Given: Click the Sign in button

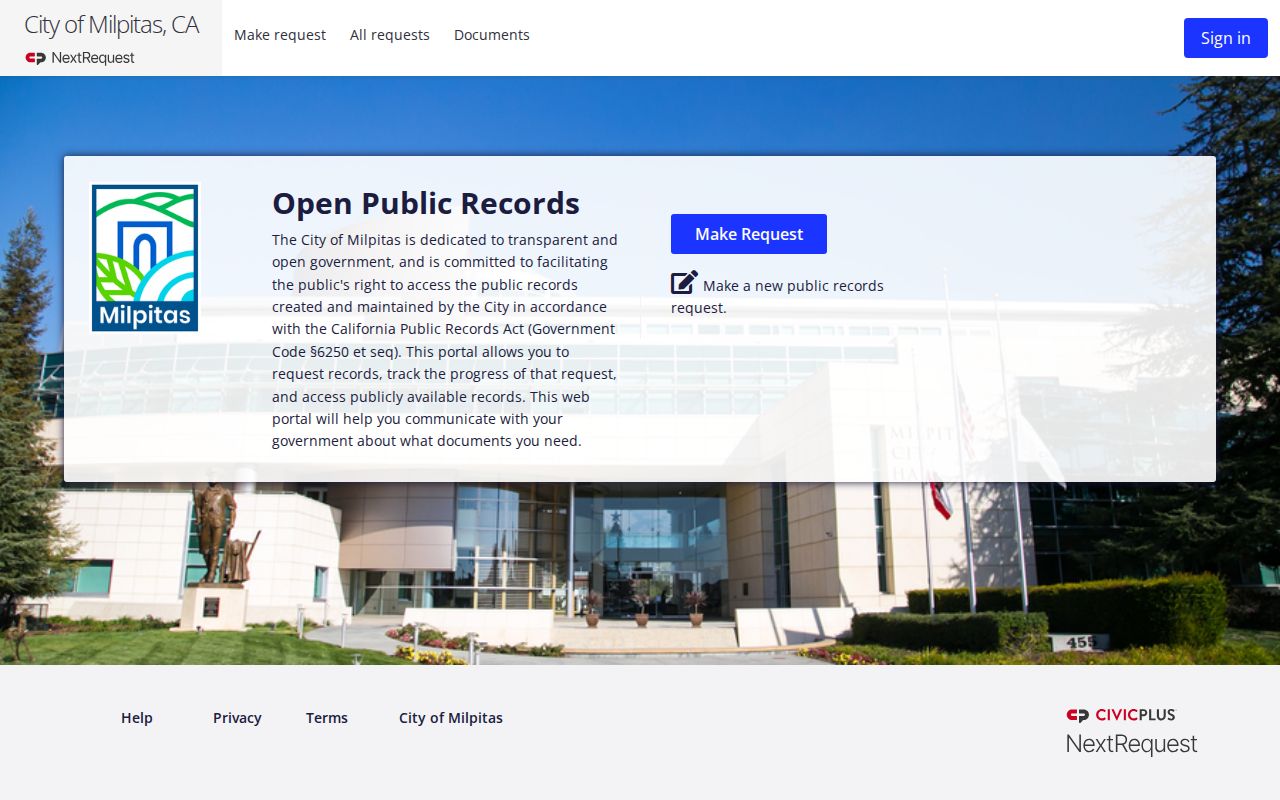Looking at the screenshot, I should (x=1226, y=38).
